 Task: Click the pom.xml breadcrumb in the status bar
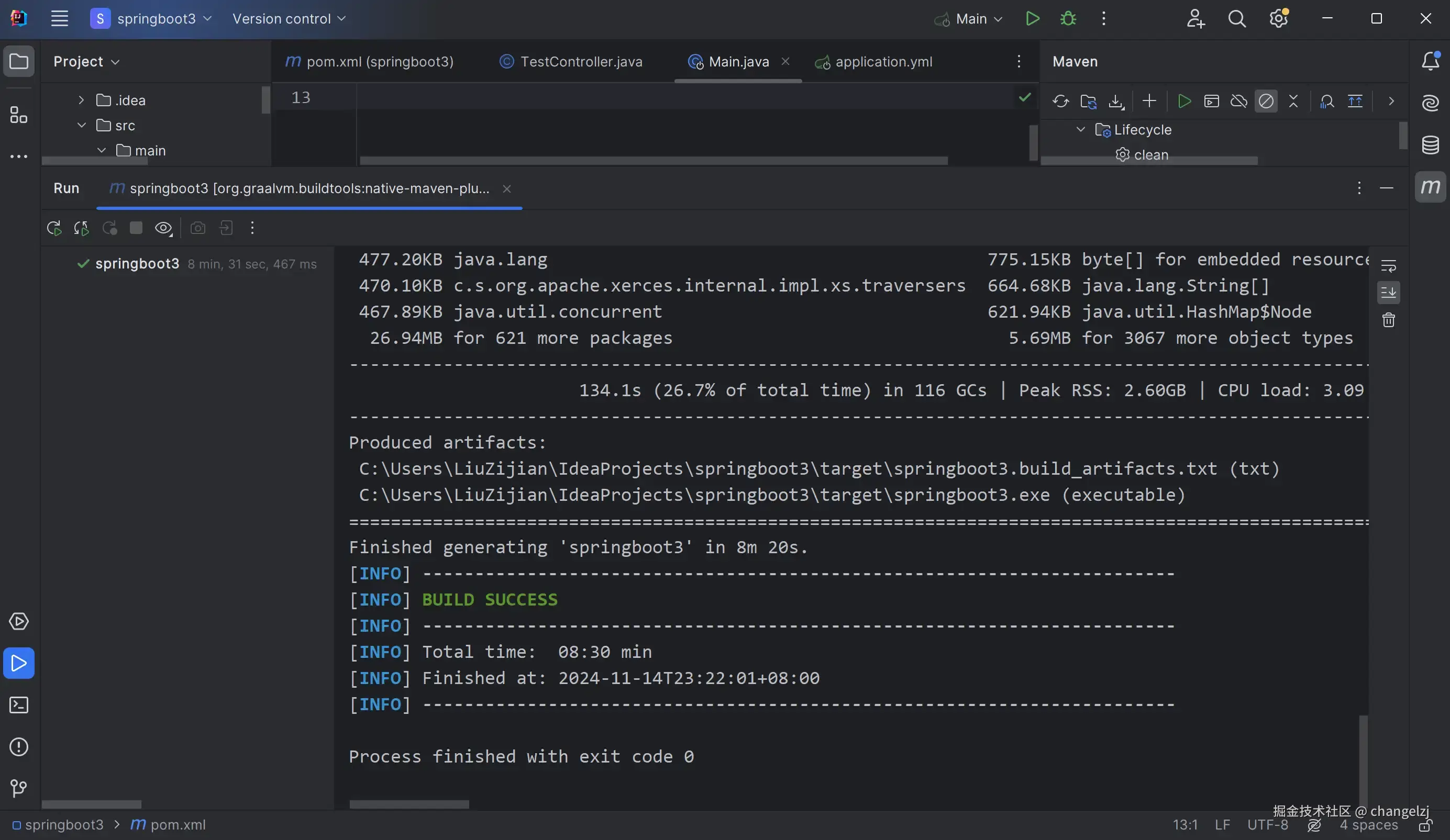177,824
